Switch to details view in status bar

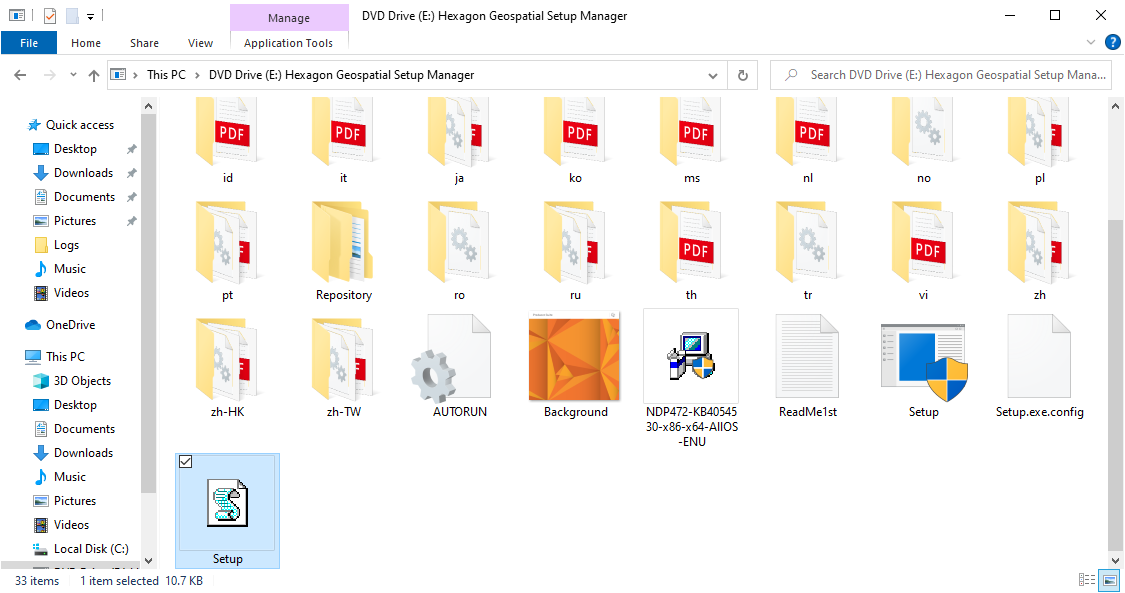[1087, 580]
